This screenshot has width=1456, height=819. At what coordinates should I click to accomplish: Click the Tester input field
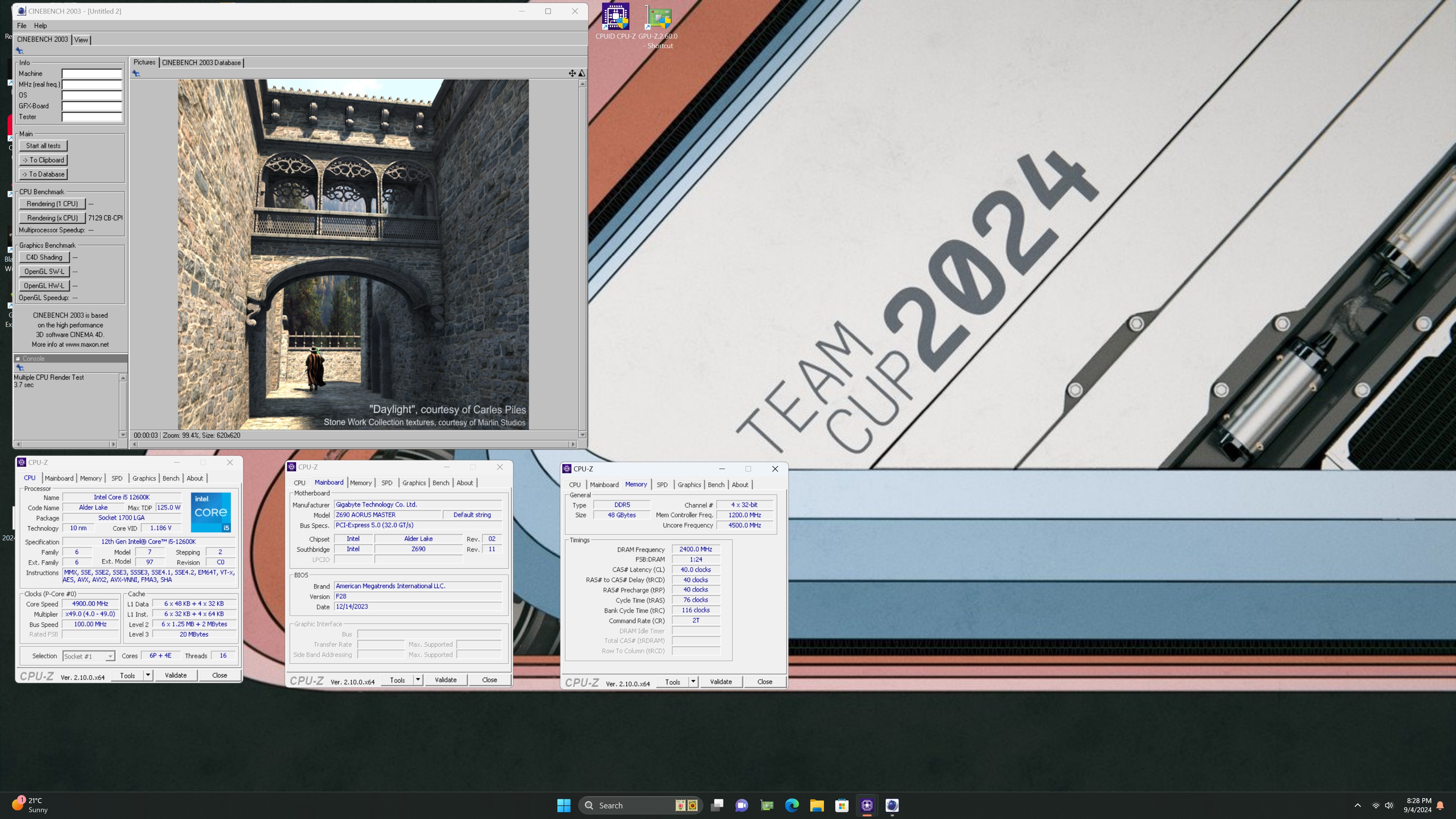(91, 117)
